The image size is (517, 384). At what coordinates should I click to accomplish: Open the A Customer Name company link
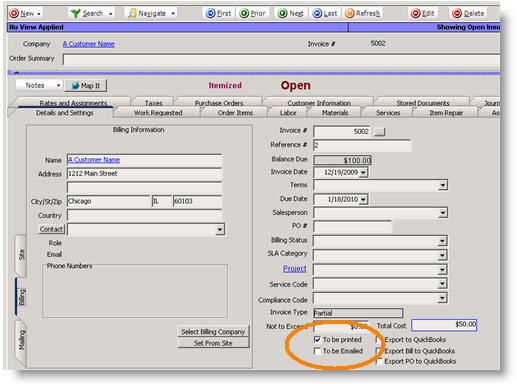[89, 44]
